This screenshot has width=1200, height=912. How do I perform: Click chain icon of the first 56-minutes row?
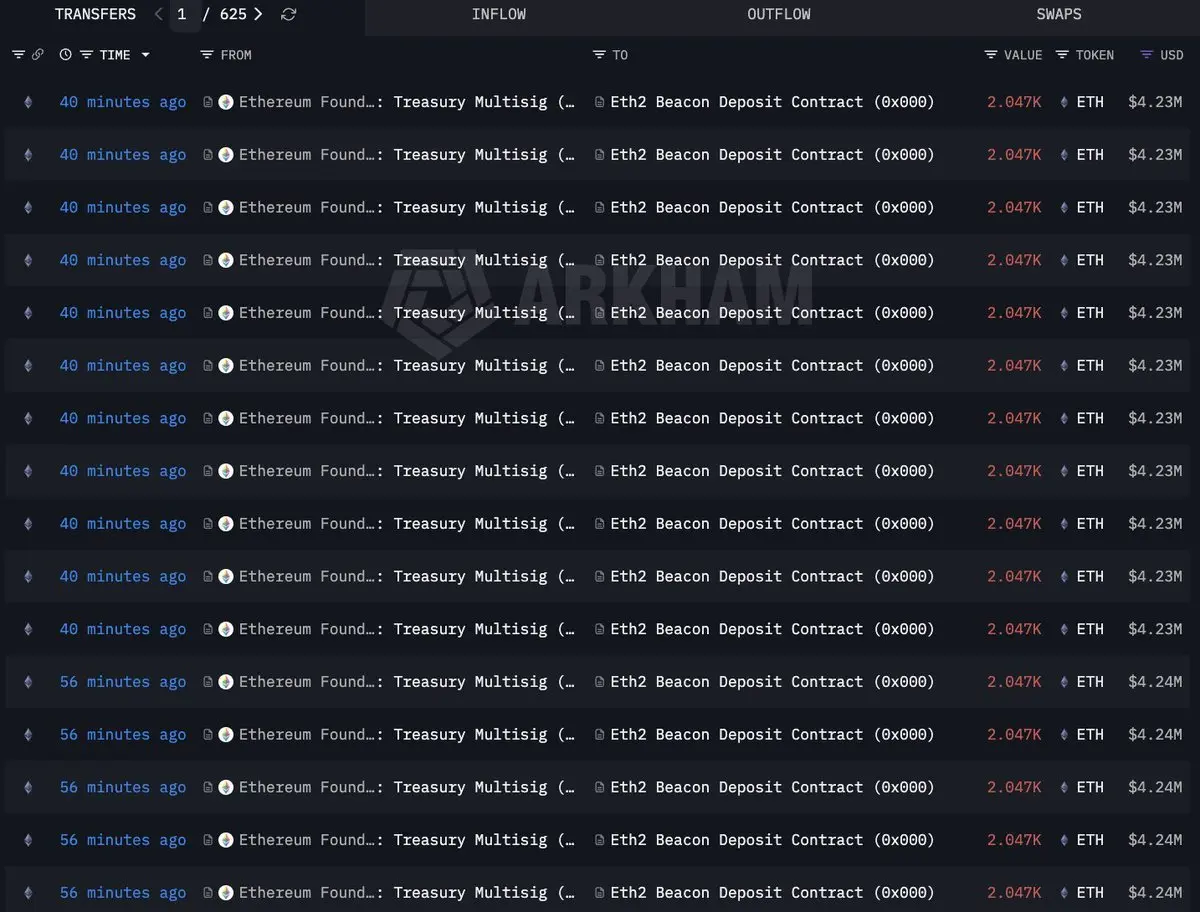tap(28, 682)
